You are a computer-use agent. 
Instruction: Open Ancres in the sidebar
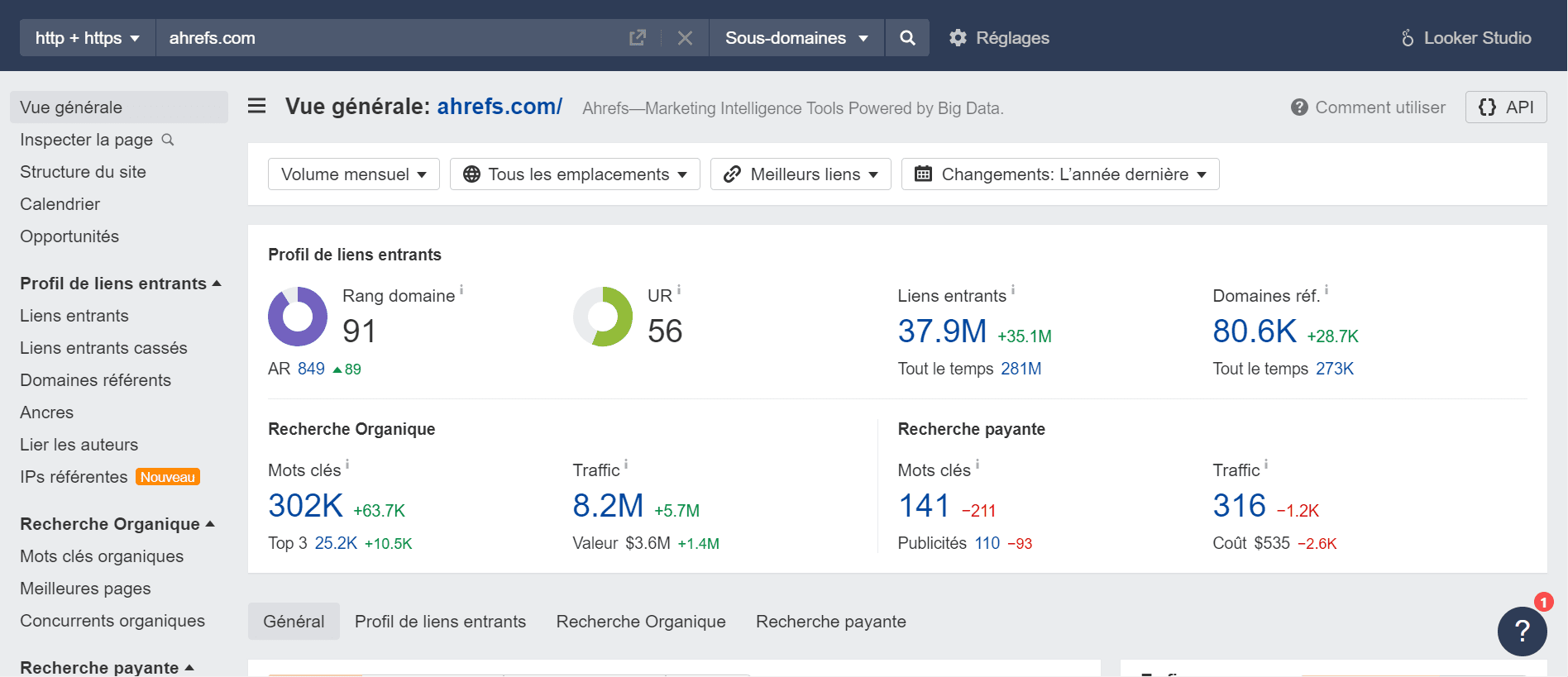[x=46, y=412]
